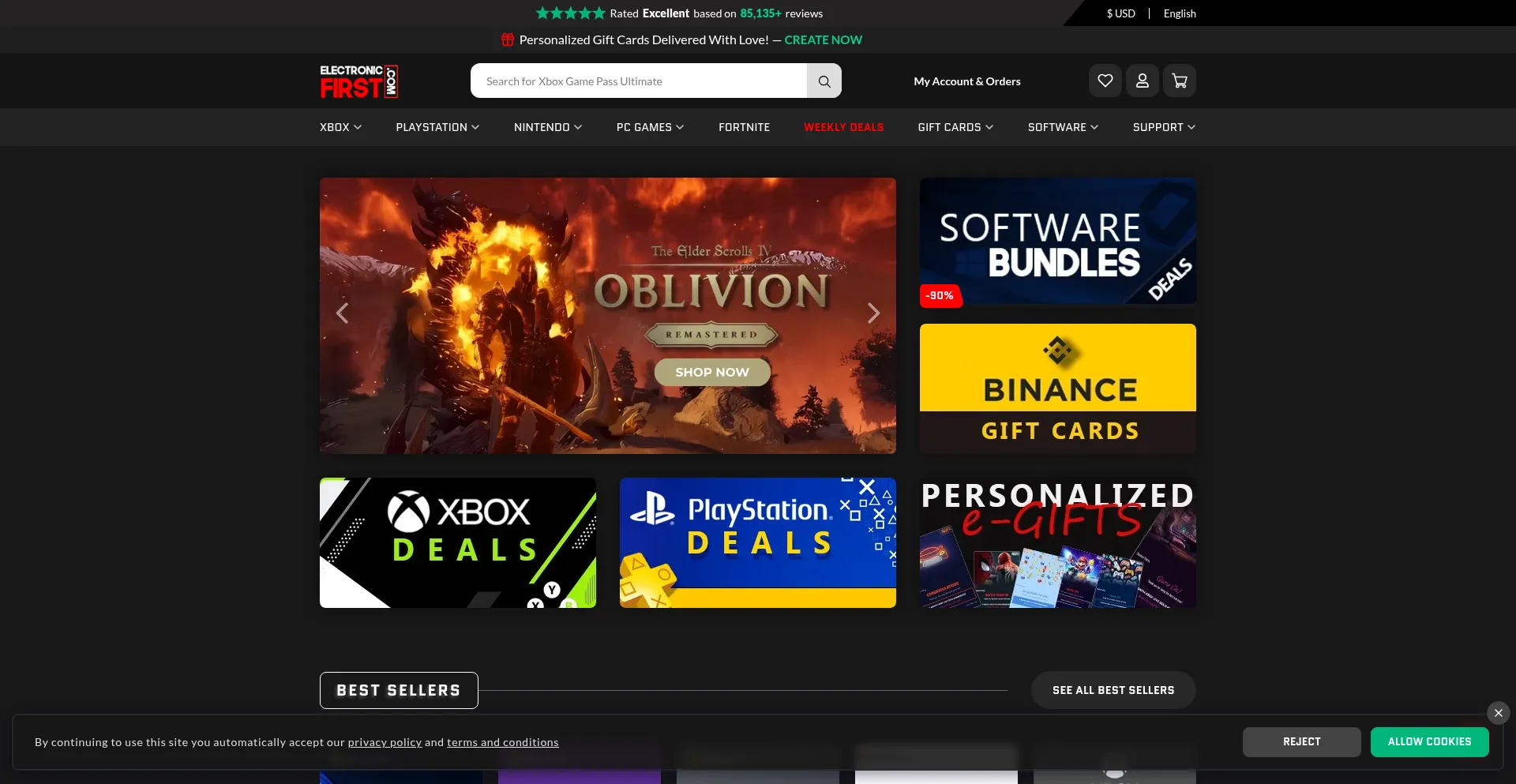Click the search magnifier icon
The image size is (1516, 784).
[824, 81]
